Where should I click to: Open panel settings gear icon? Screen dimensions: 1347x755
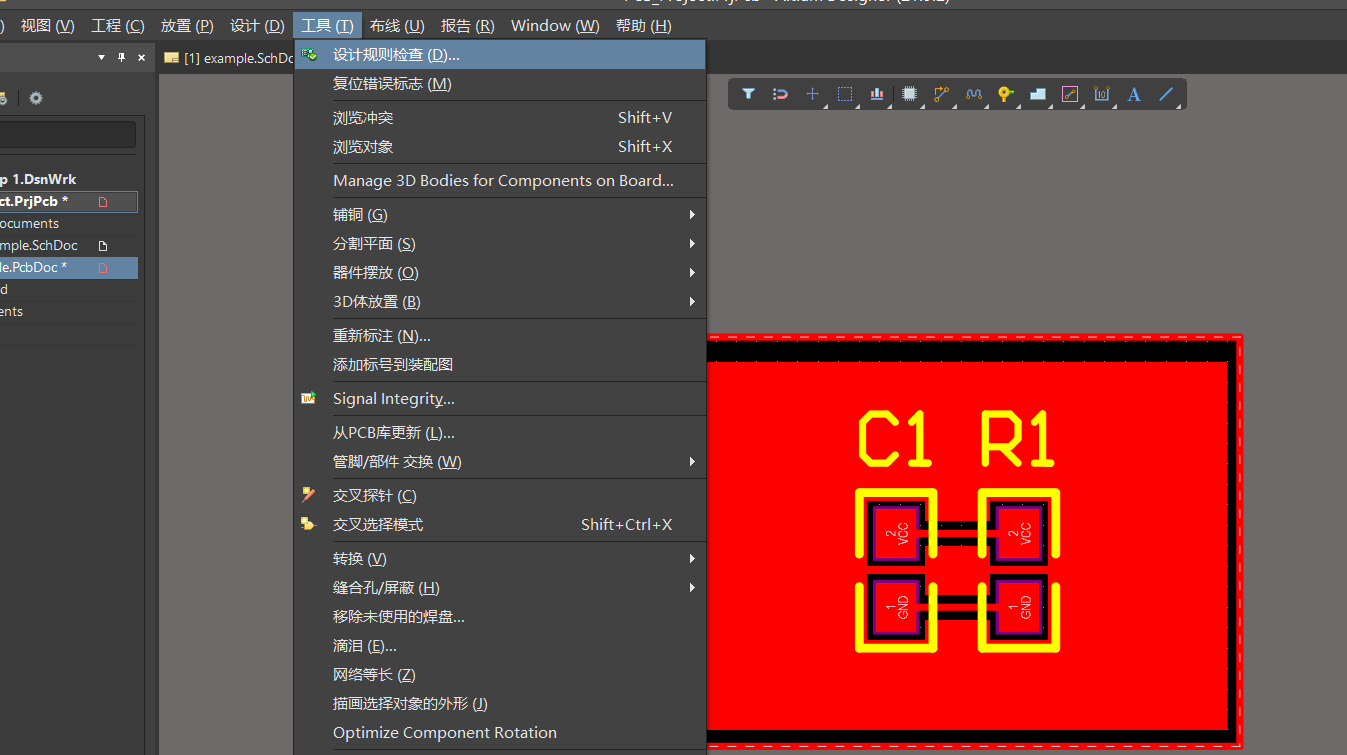(36, 98)
